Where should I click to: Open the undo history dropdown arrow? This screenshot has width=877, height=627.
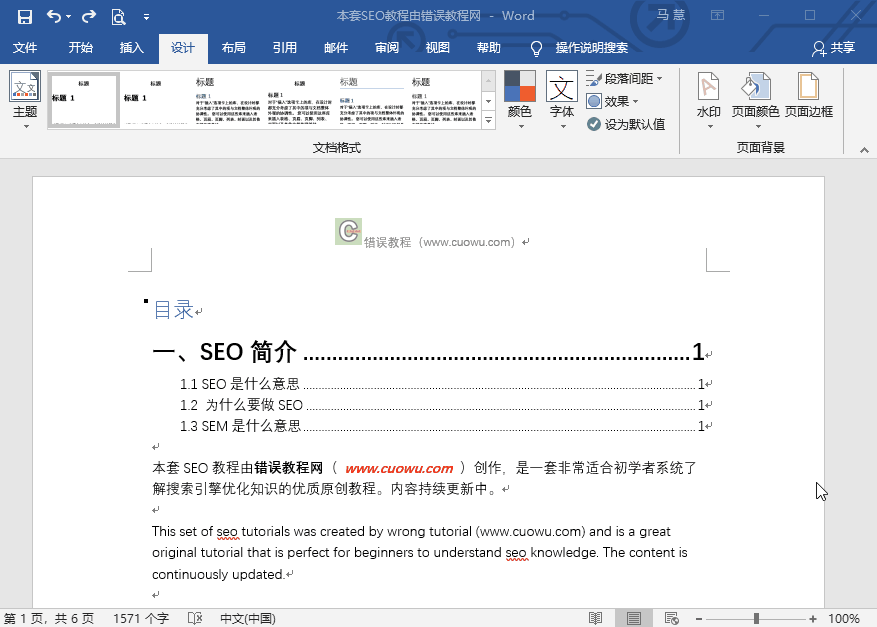(x=68, y=16)
